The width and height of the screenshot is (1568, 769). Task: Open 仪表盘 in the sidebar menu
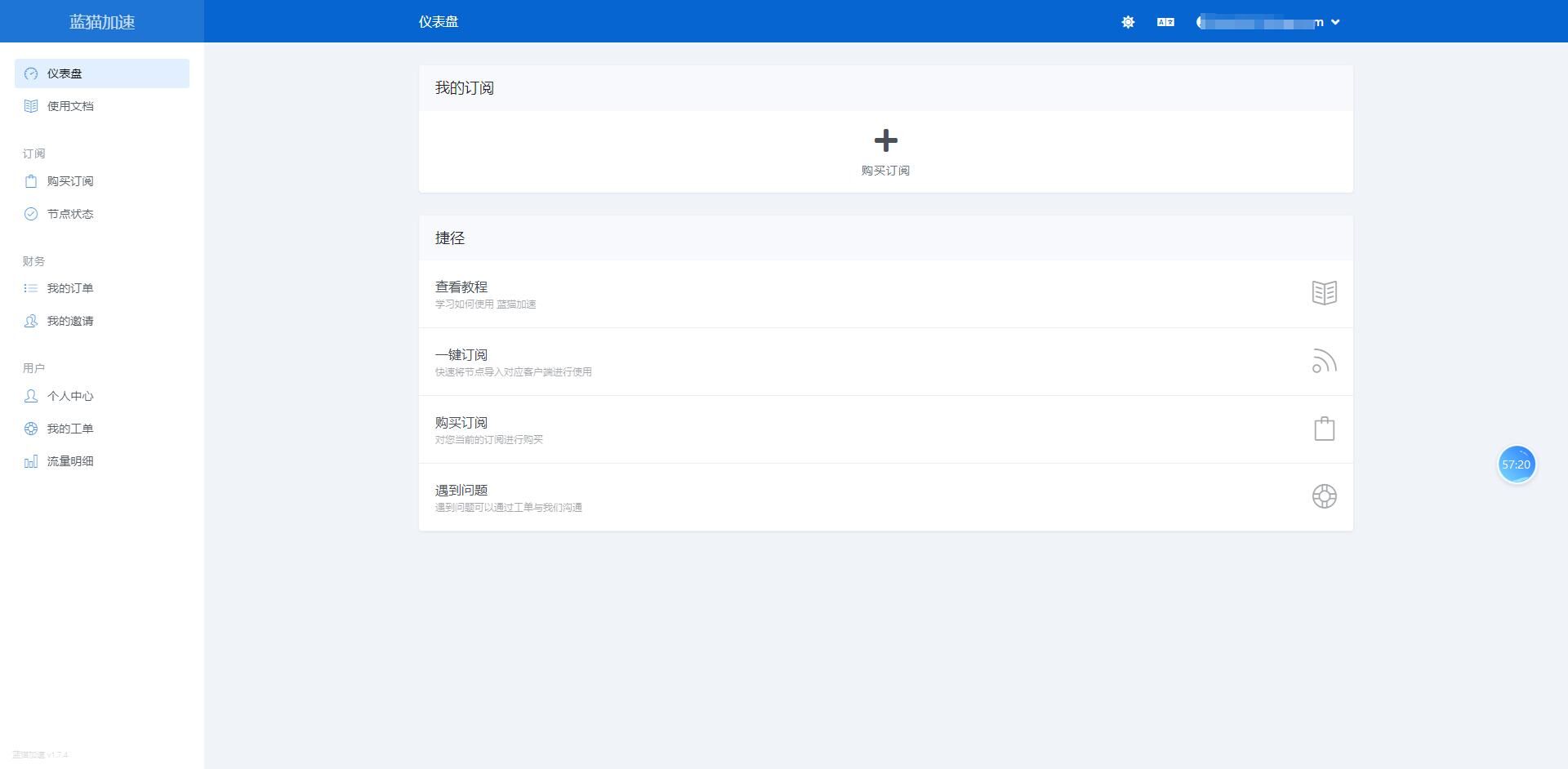coord(102,73)
